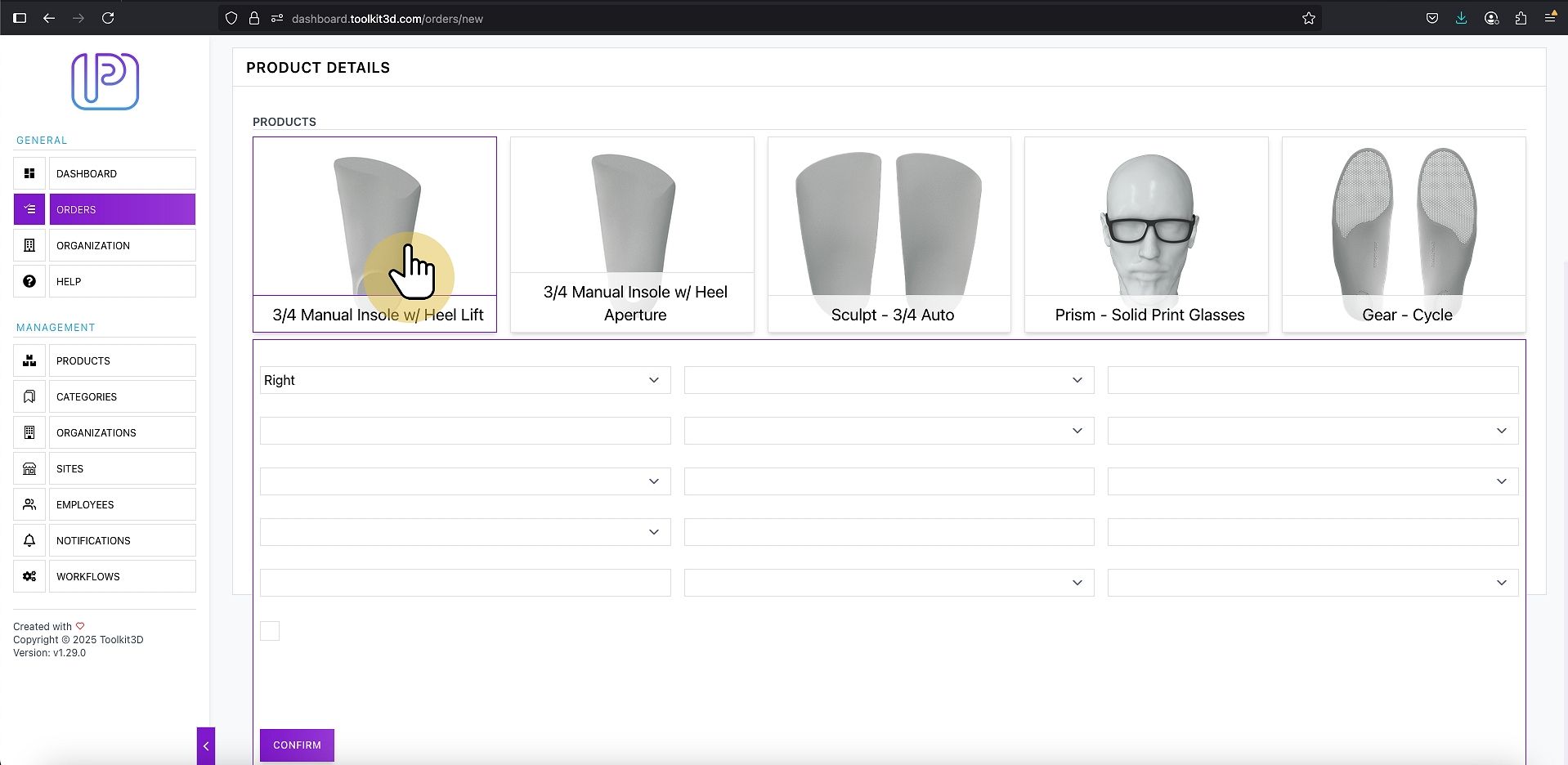Open the Organization building icon
1568x765 pixels.
pos(29,245)
